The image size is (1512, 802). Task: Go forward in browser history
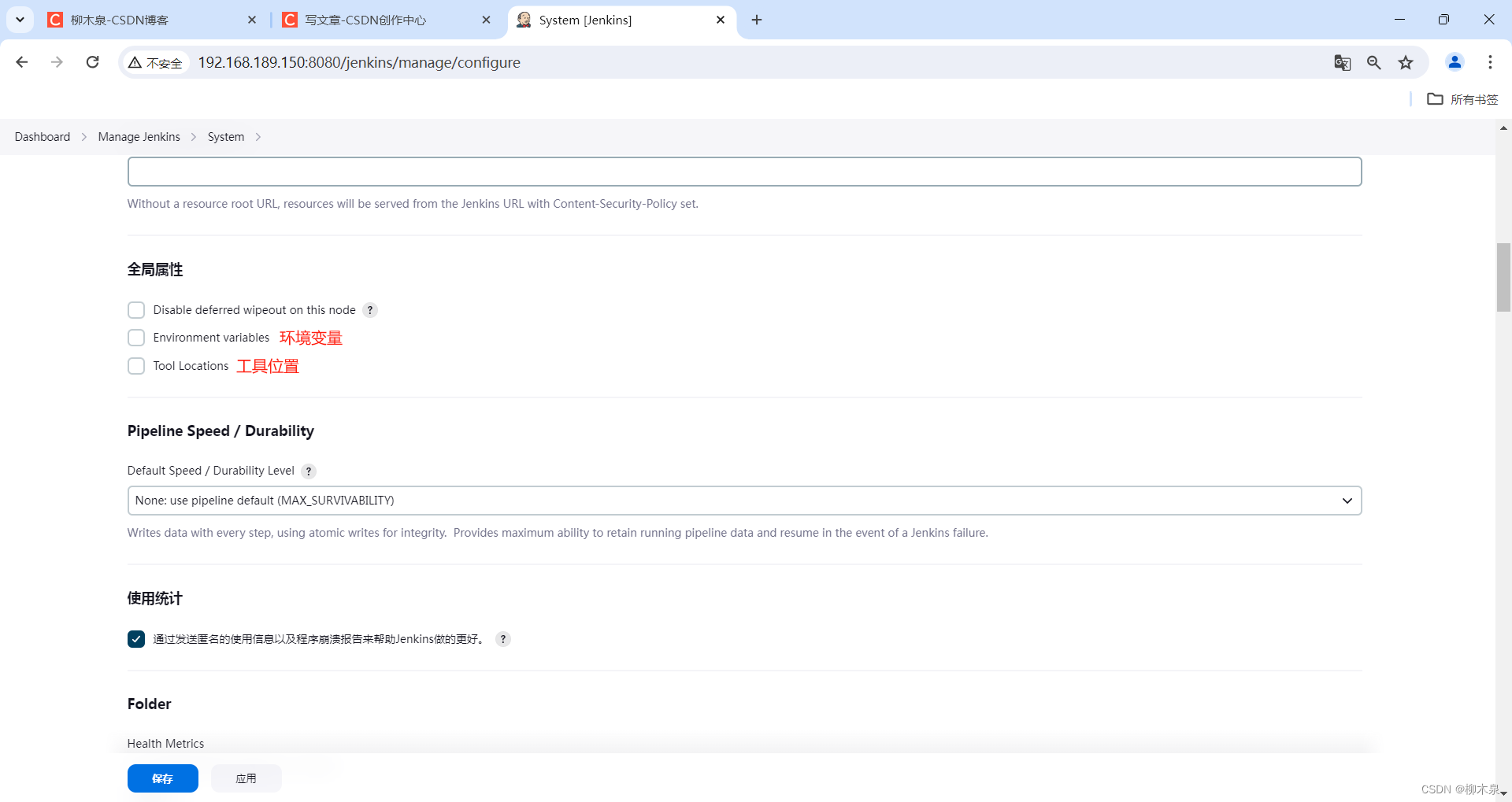tap(57, 62)
